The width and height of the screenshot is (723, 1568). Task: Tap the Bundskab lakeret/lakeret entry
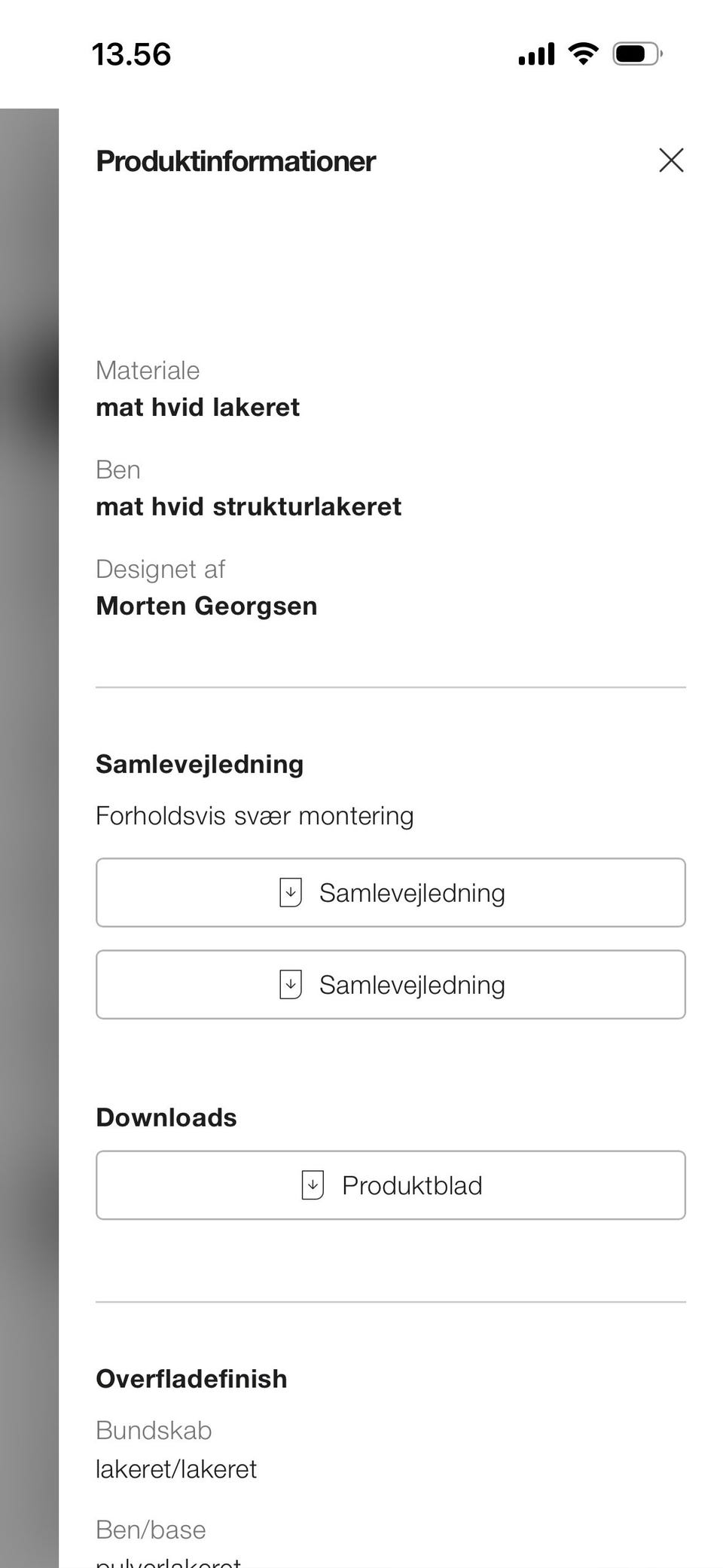[176, 1468]
